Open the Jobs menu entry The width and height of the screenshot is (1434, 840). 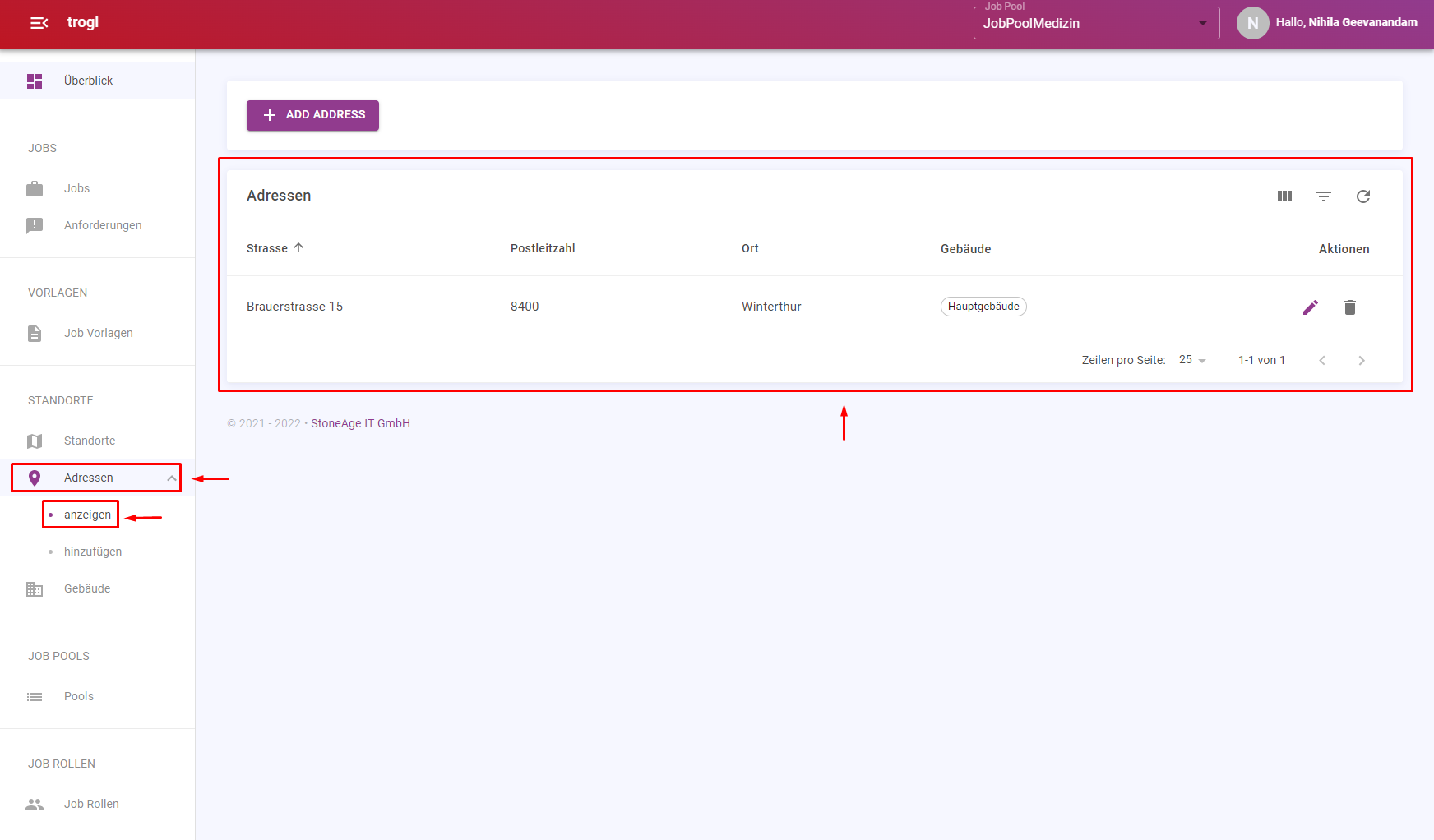click(x=97, y=188)
